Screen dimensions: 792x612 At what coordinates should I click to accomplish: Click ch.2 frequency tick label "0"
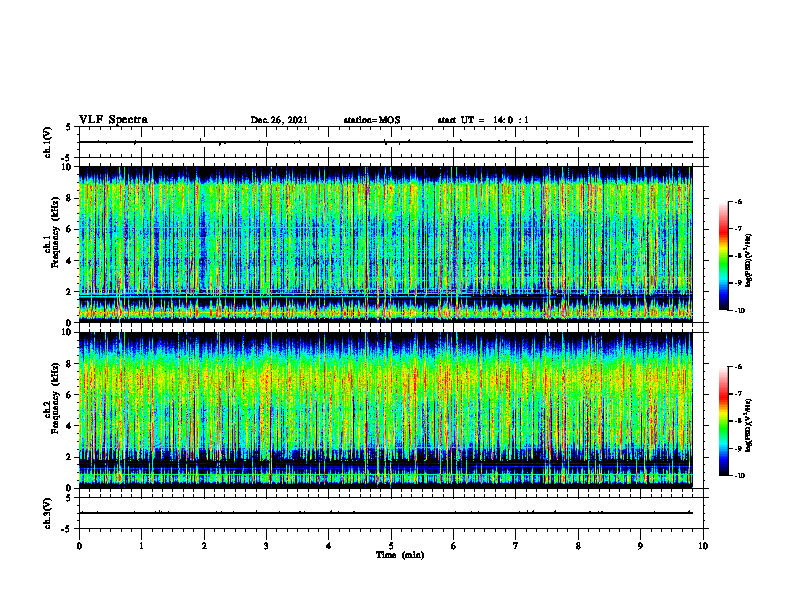pos(69,488)
